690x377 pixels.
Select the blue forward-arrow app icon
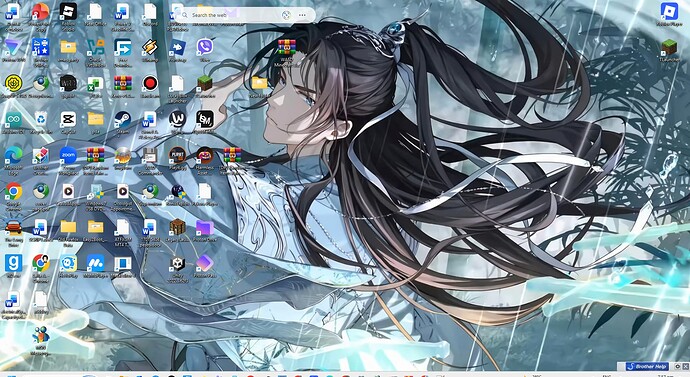[123, 47]
